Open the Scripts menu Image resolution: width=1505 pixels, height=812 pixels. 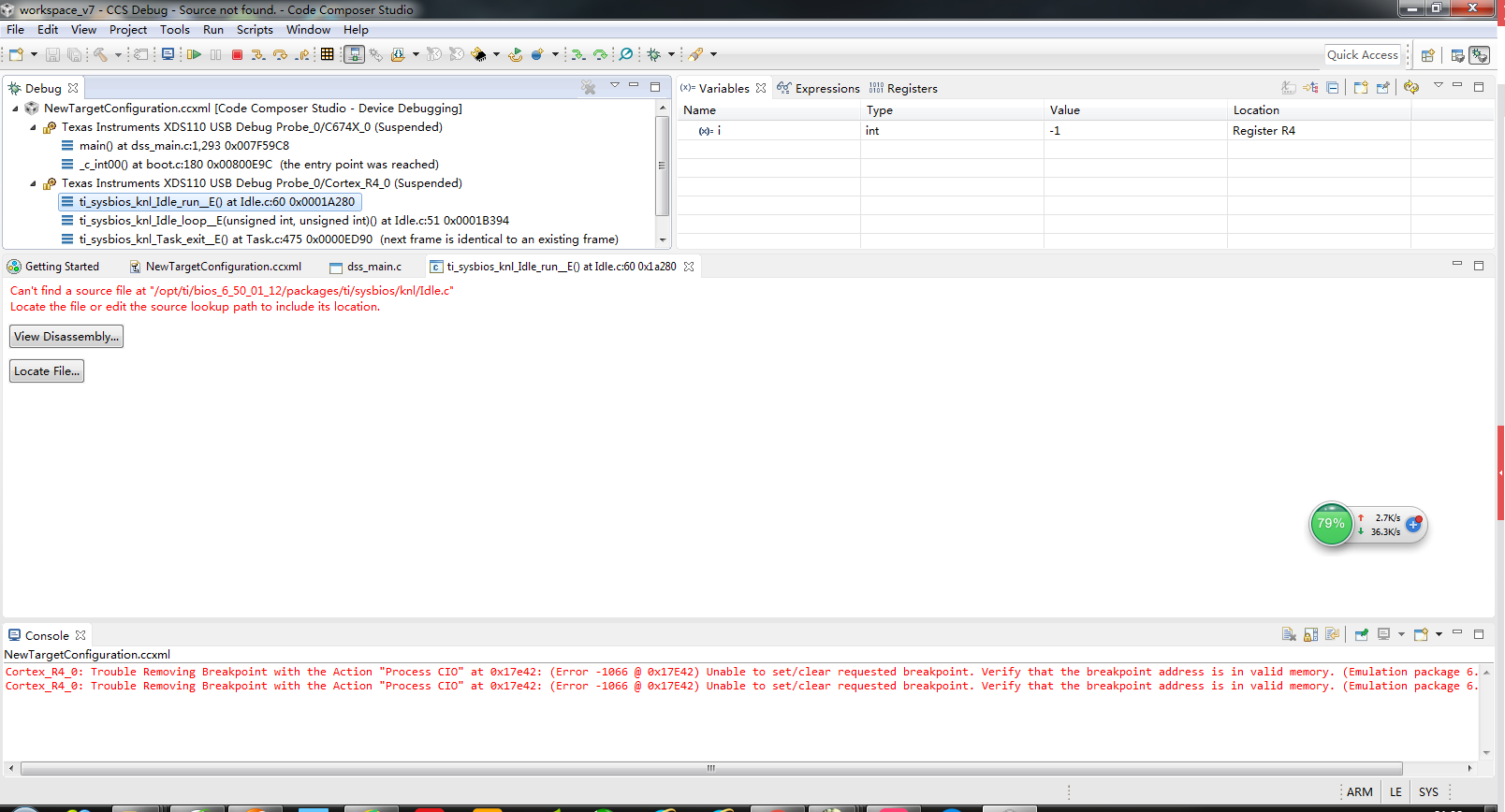tap(255, 30)
